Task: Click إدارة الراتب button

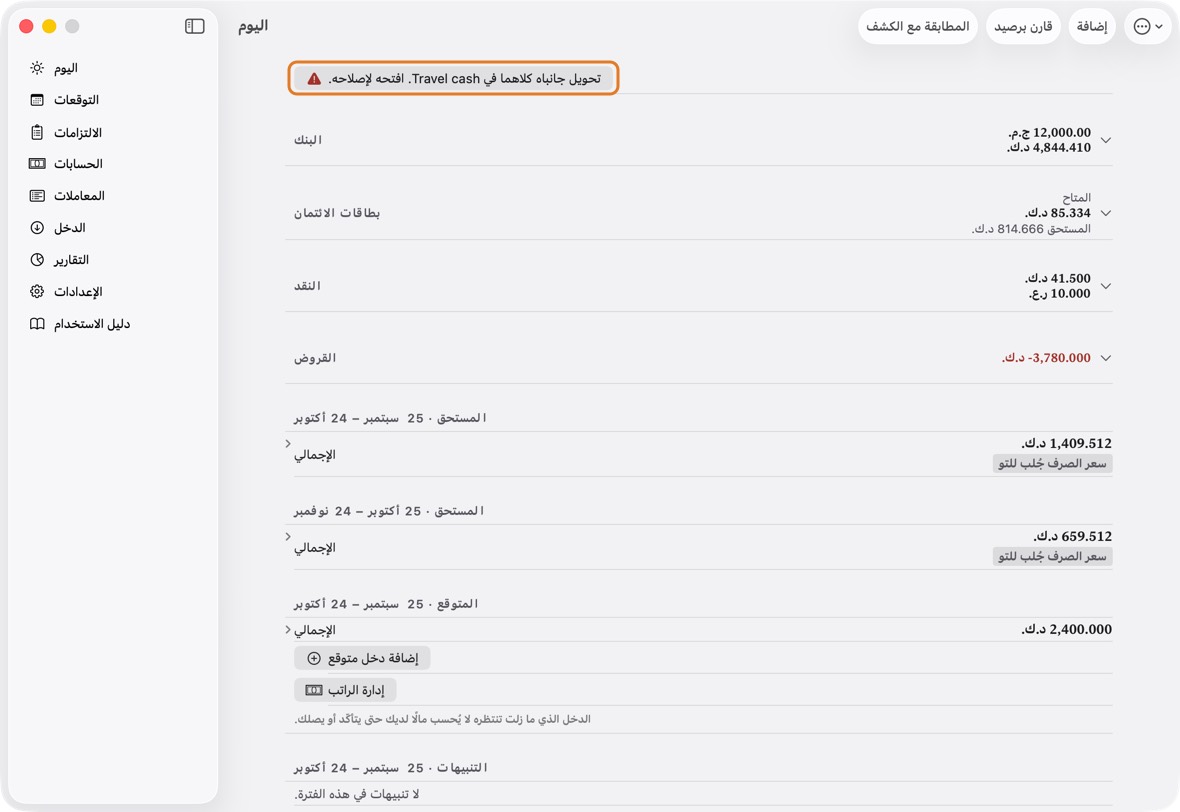Action: [345, 690]
